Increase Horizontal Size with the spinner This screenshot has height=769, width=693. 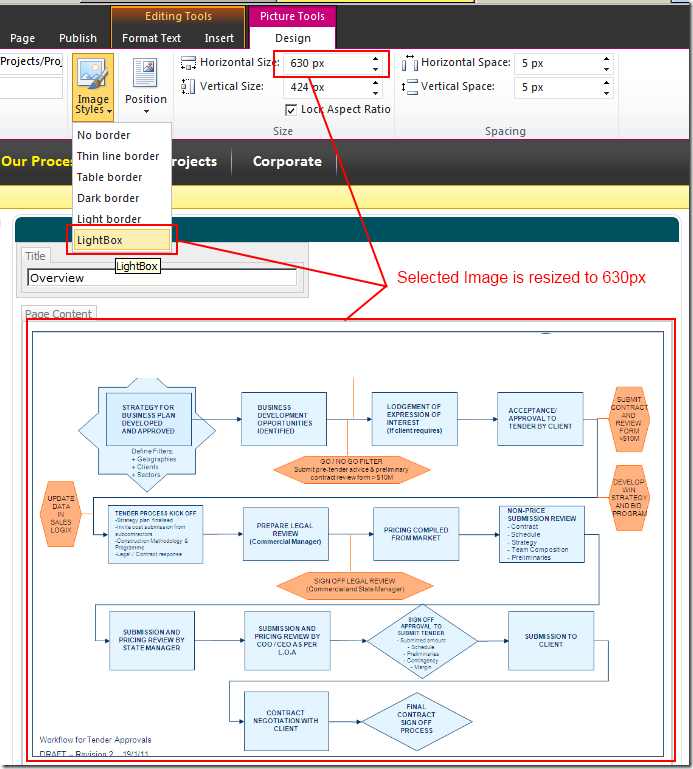point(375,58)
